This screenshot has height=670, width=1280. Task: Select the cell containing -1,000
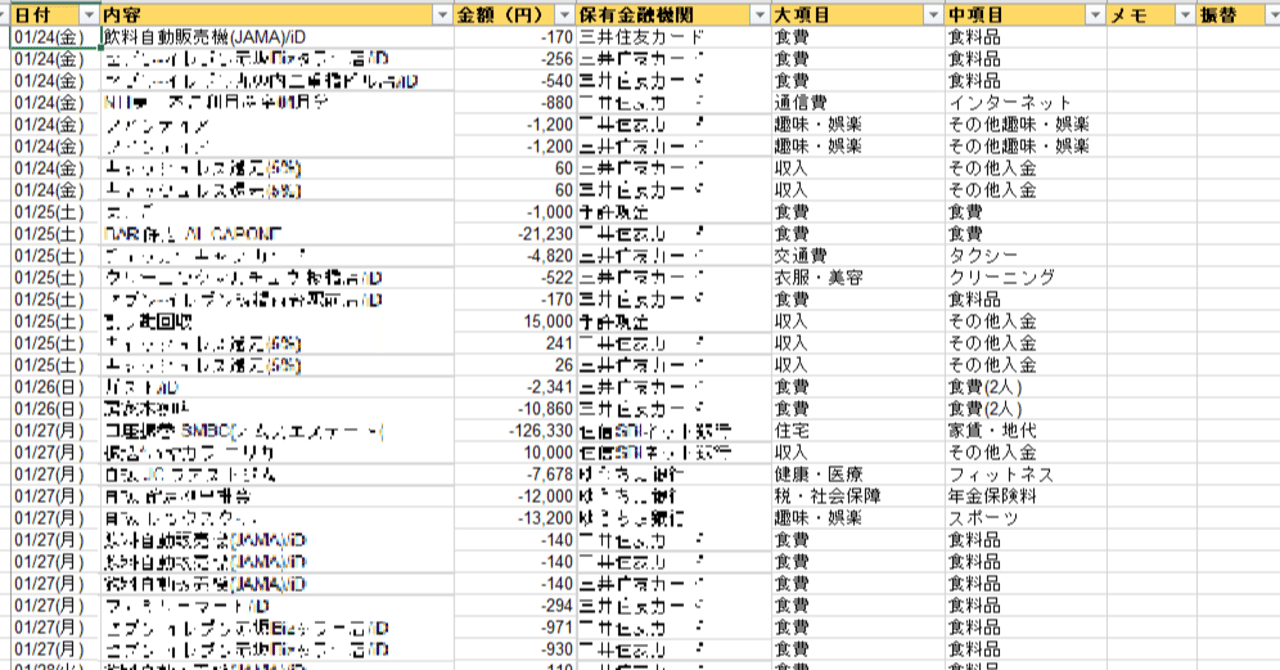[514, 212]
